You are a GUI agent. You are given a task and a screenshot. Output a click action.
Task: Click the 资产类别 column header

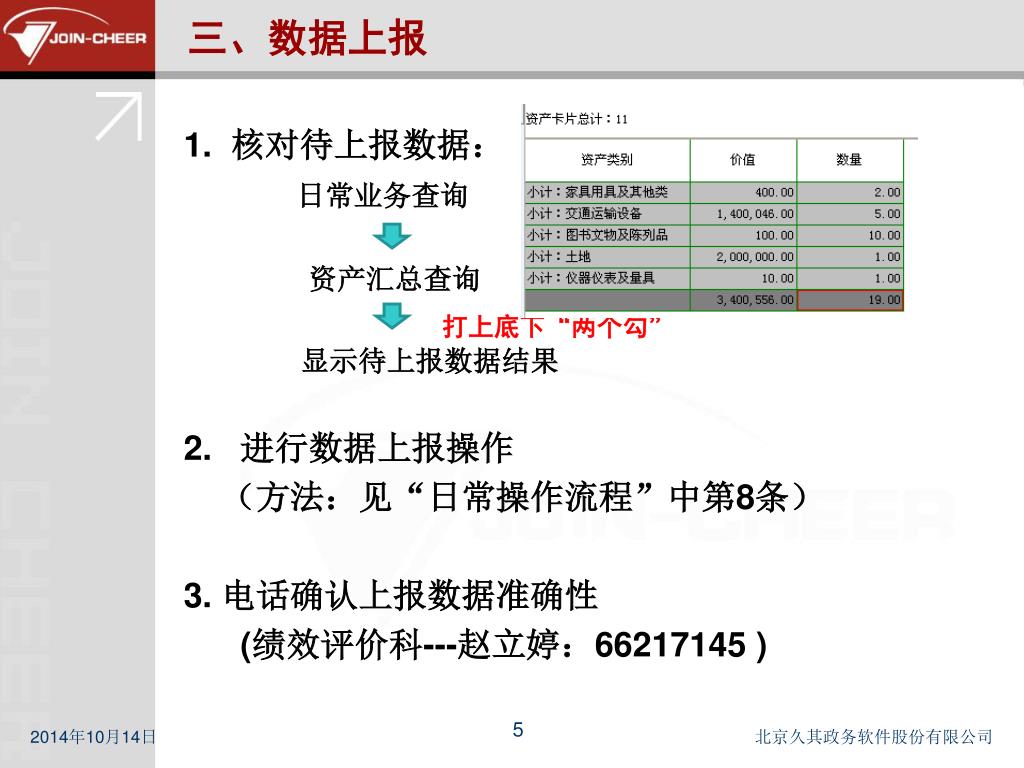[607, 159]
